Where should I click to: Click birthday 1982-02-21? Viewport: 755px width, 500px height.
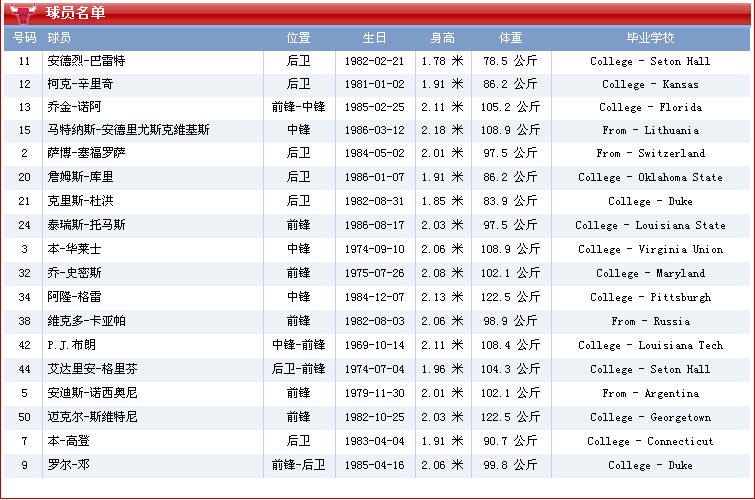tap(375, 61)
